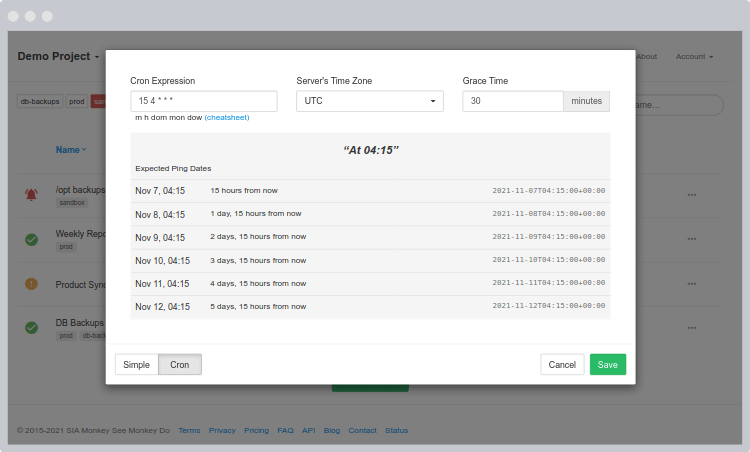Click the "Nov 8, 04:15" expected ping date
This screenshot has height=452, width=750.
(x=160, y=215)
